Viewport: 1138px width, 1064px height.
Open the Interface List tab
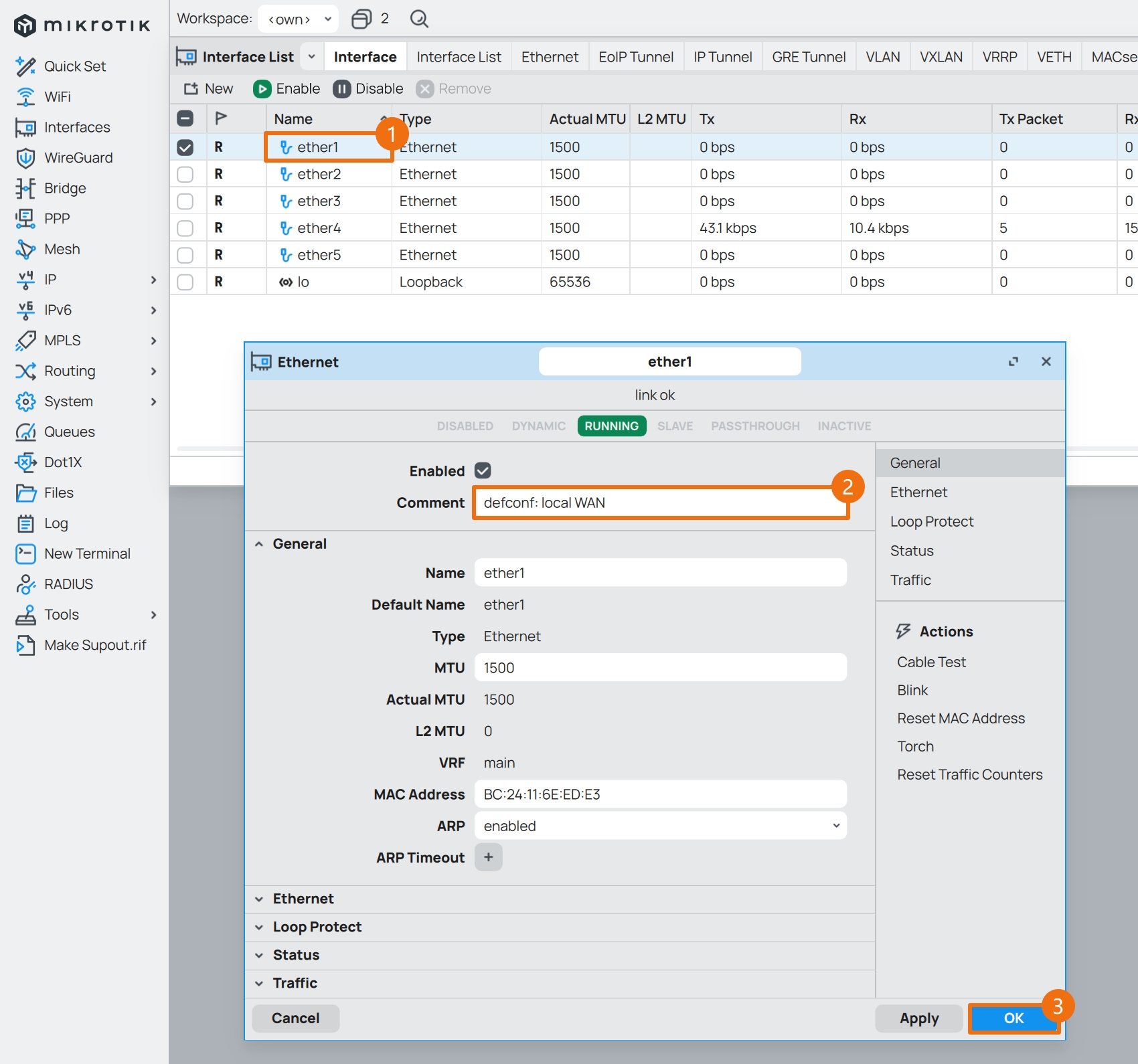(459, 57)
